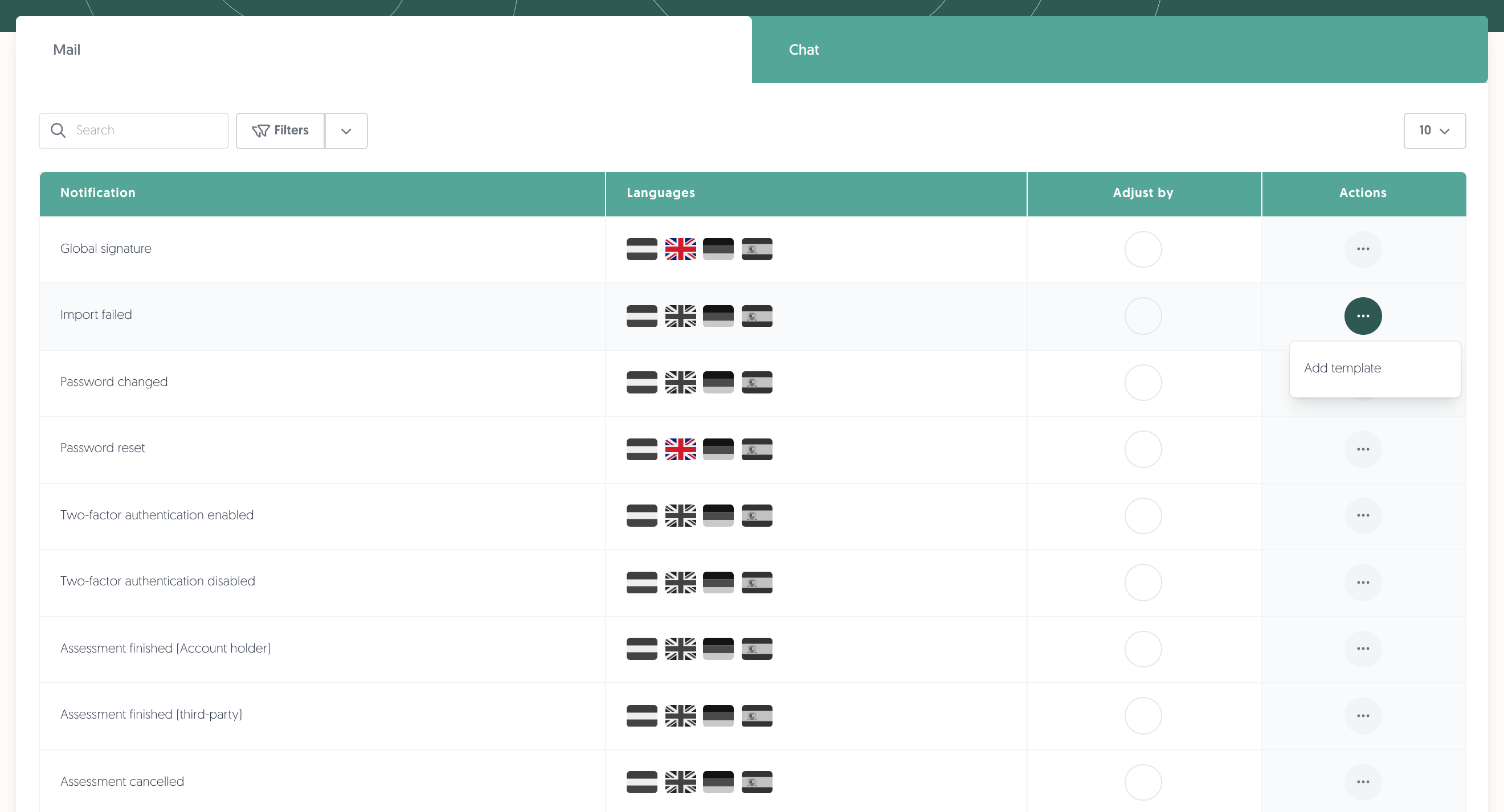Open actions menu for Two-factor authentication enabled
Viewport: 1504px width, 812px height.
1363,515
